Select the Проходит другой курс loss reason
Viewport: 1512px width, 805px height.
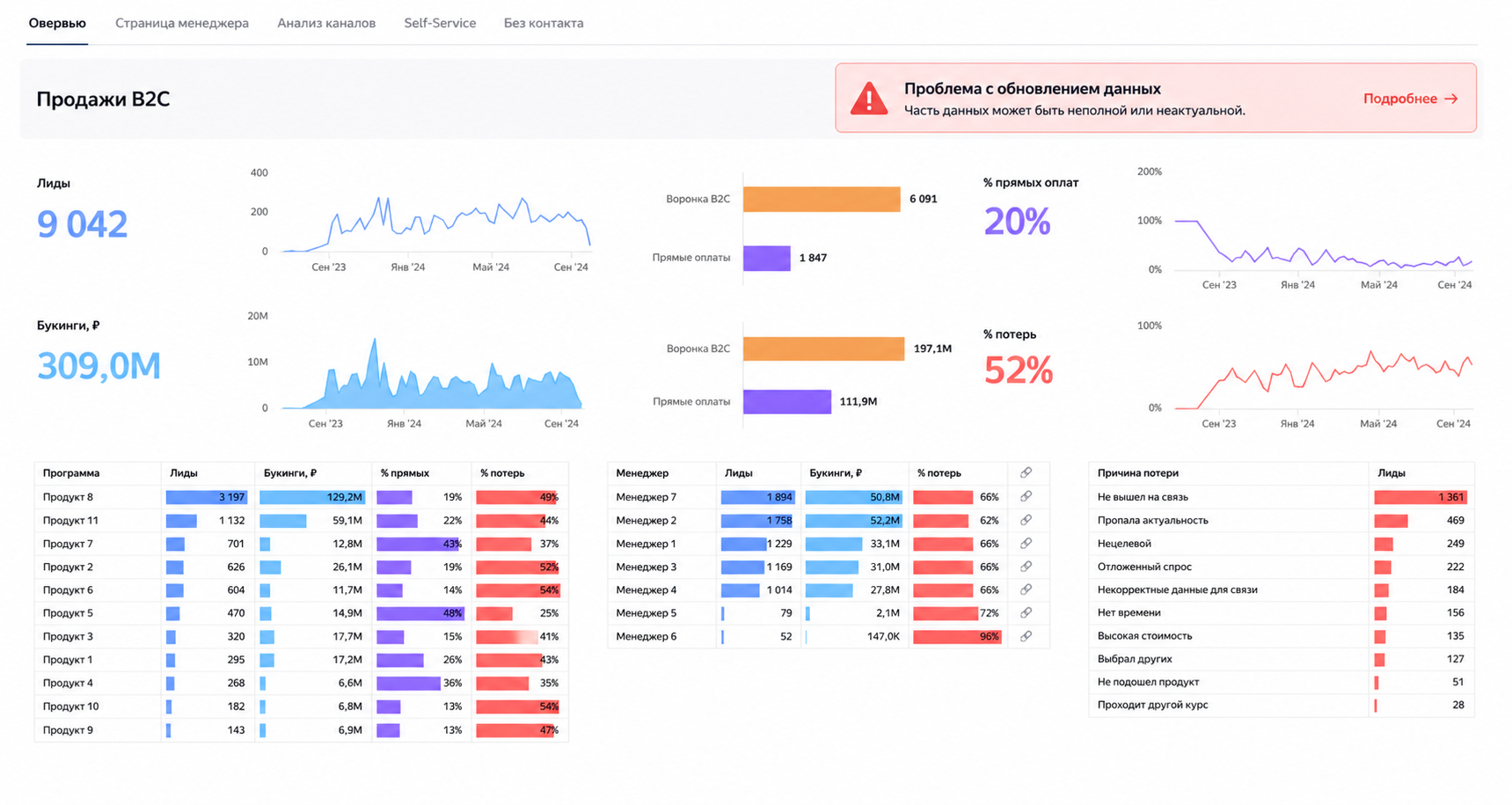click(x=1153, y=705)
